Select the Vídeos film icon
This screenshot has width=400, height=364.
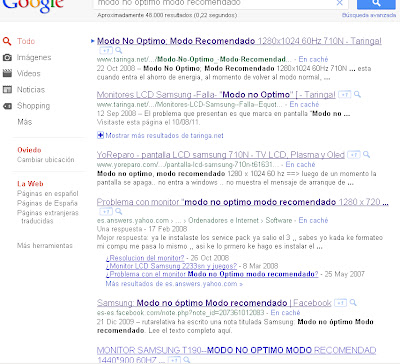pyautogui.click(x=7, y=73)
